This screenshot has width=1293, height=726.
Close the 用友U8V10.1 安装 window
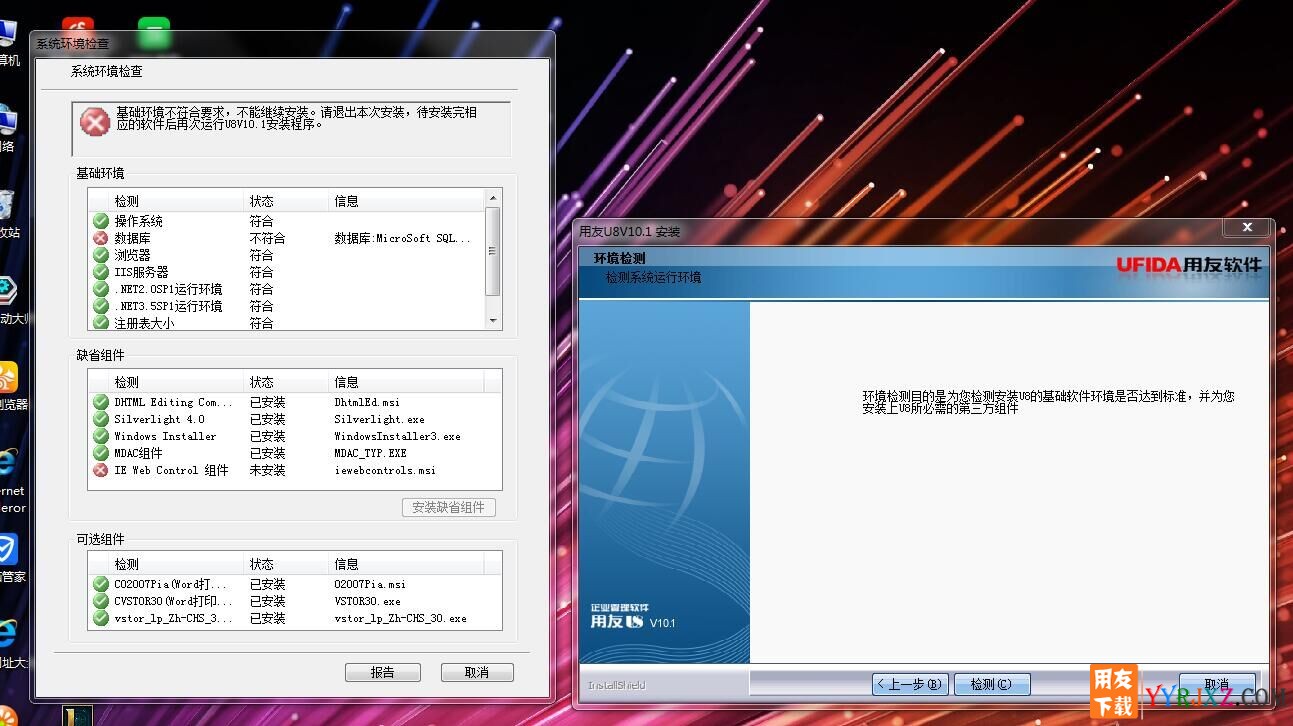(1247, 228)
